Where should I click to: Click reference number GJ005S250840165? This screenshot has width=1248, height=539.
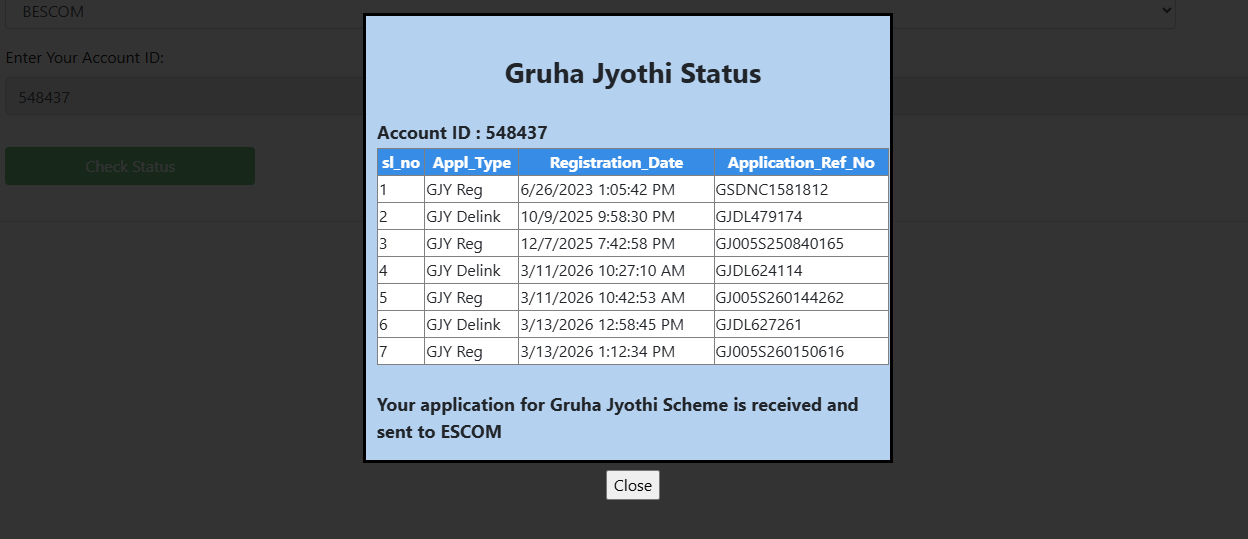coord(780,244)
